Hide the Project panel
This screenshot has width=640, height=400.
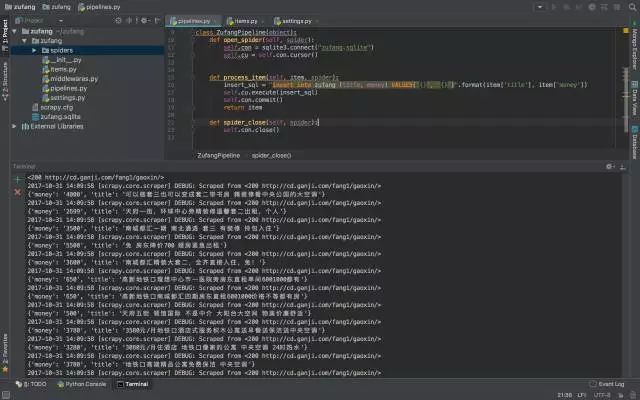[x=157, y=20]
